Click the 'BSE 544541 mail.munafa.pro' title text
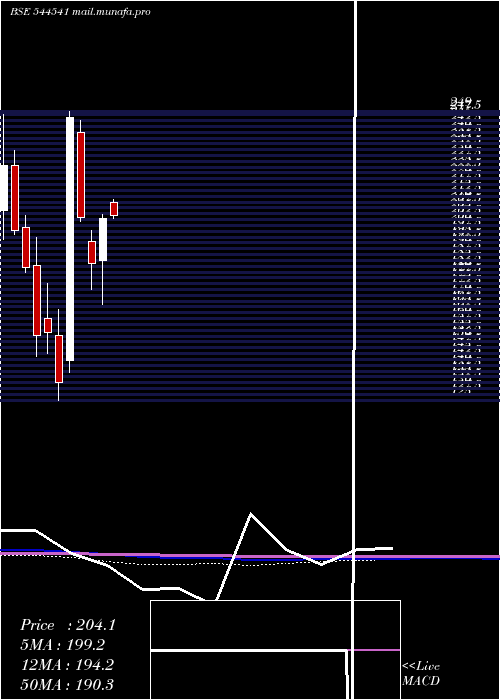500x700 pixels. coord(80,12)
